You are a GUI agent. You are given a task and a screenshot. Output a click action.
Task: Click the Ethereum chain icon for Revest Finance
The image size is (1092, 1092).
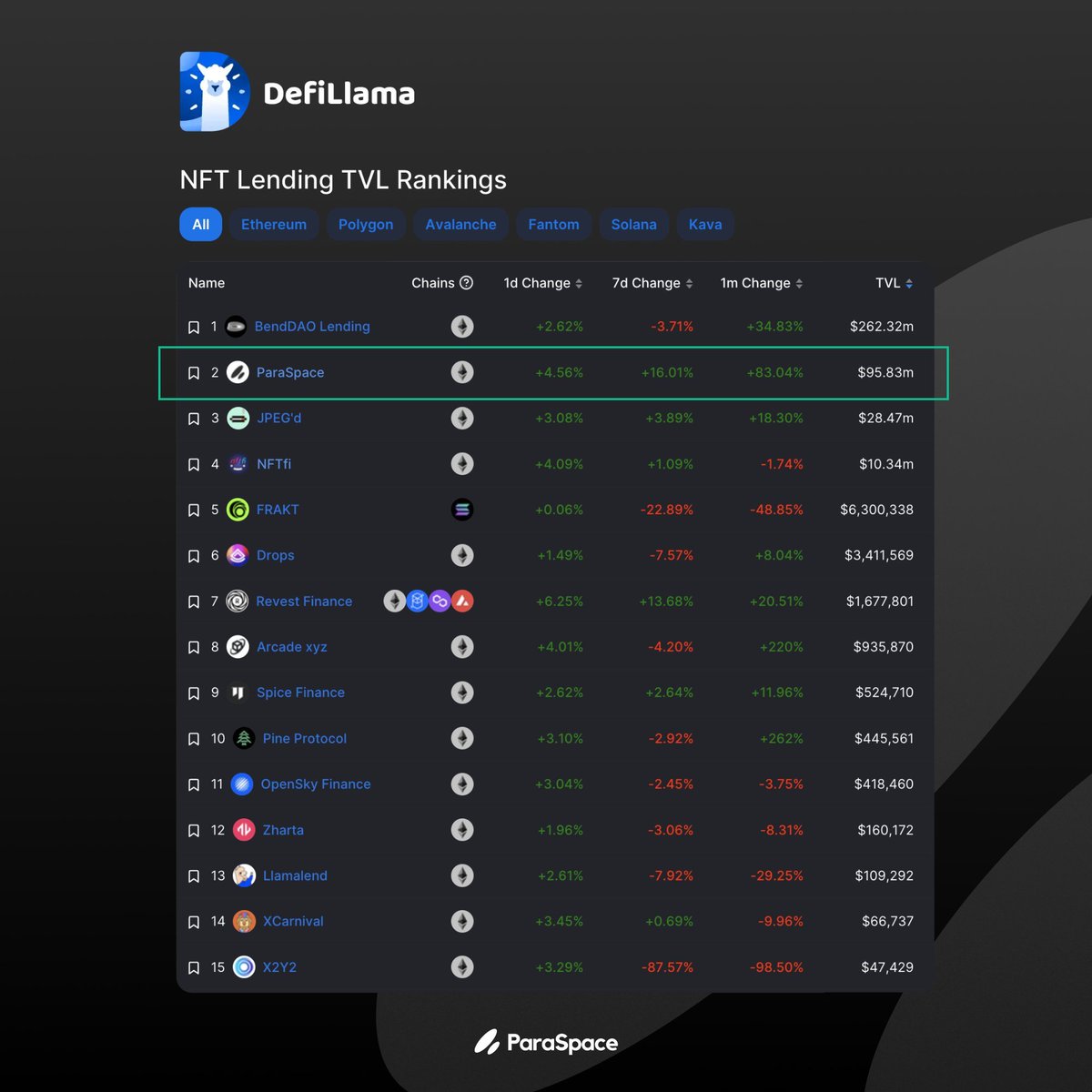(394, 602)
